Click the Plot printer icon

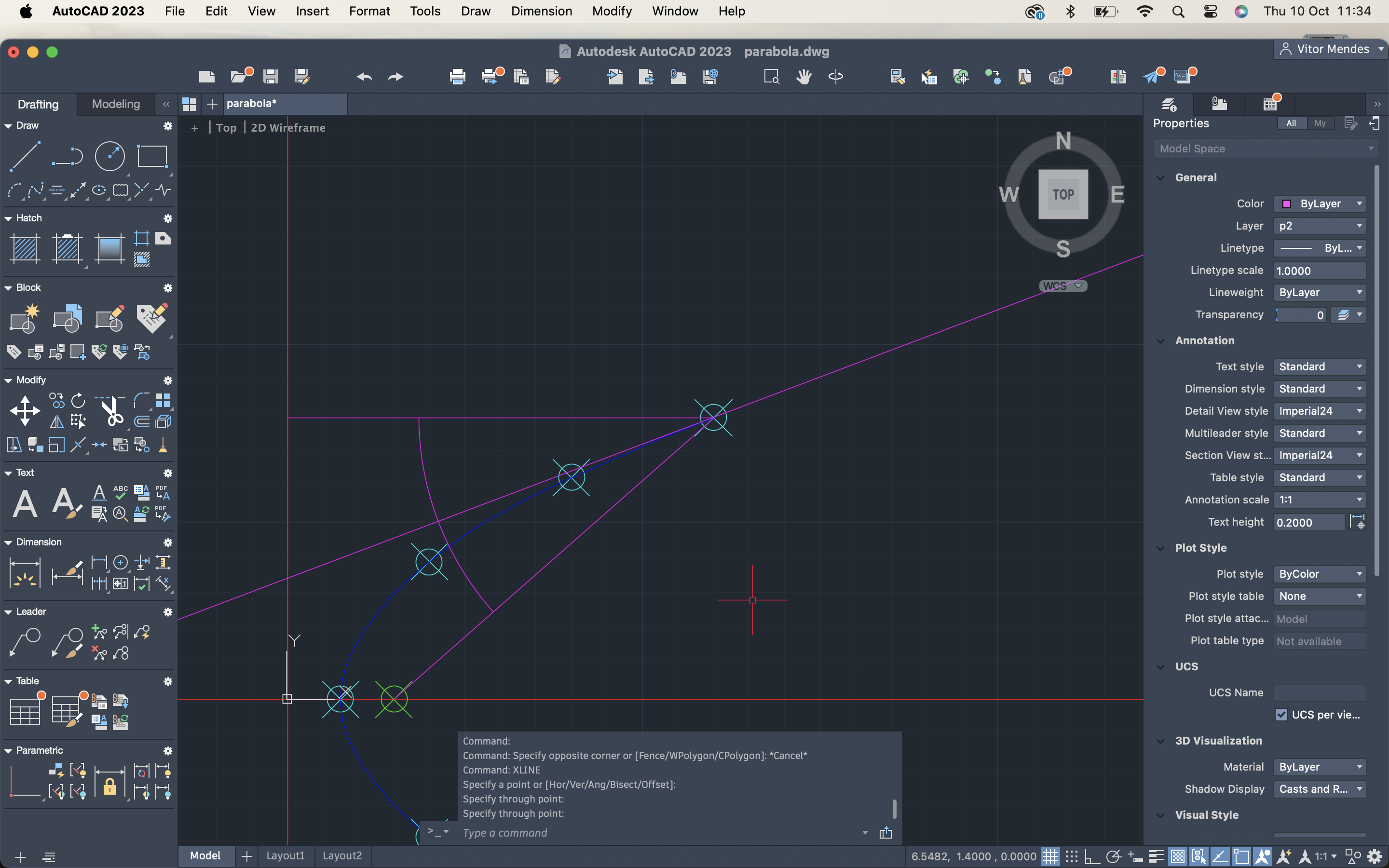[457, 76]
